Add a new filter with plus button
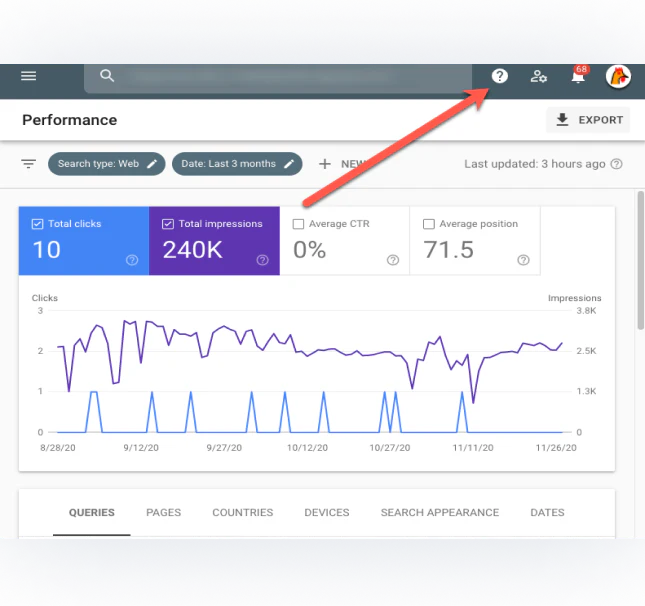Image resolution: width=645 pixels, height=606 pixels. (324, 164)
